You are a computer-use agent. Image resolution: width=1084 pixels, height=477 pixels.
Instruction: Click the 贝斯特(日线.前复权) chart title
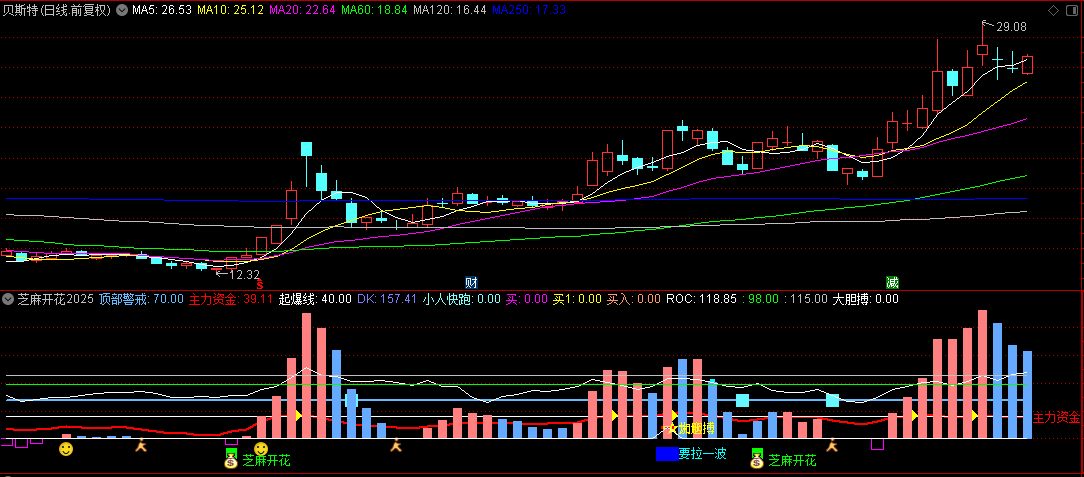tap(57, 10)
